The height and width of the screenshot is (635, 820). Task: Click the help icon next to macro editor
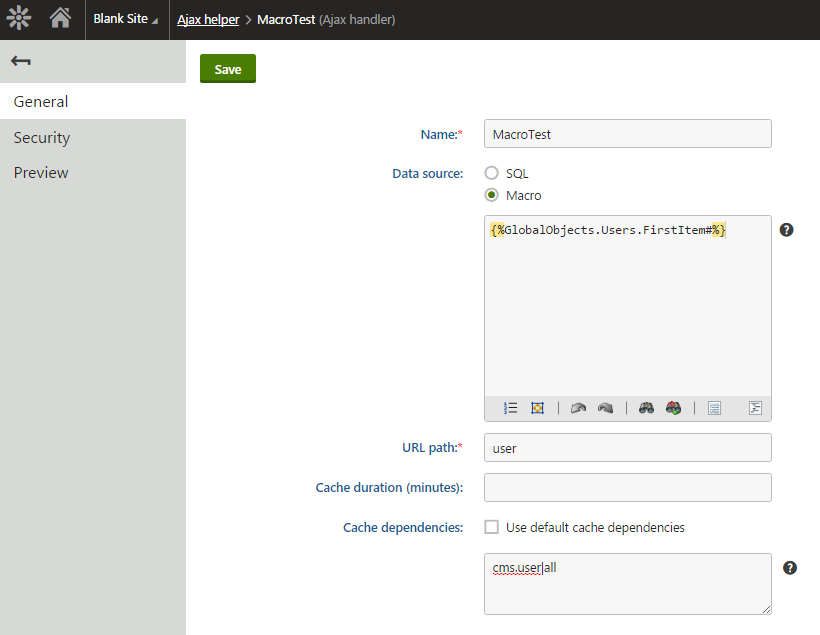(786, 230)
